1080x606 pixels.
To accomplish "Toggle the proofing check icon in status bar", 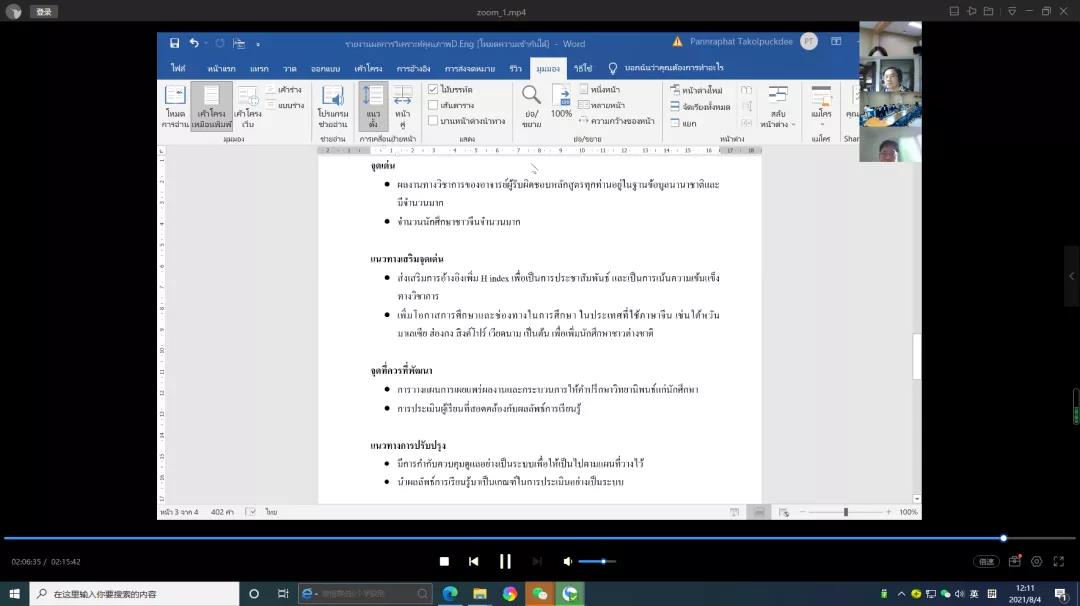I will pyautogui.click(x=251, y=512).
